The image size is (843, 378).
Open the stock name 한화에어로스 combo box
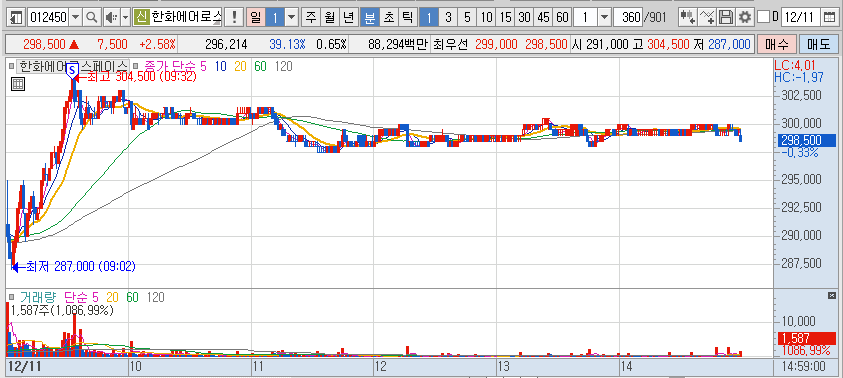(x=187, y=18)
